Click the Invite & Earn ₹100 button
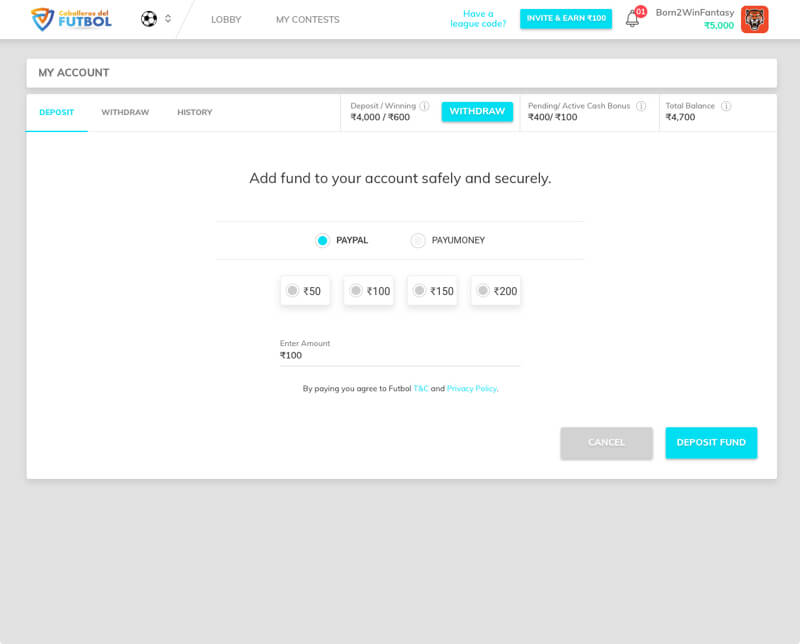 (x=566, y=18)
